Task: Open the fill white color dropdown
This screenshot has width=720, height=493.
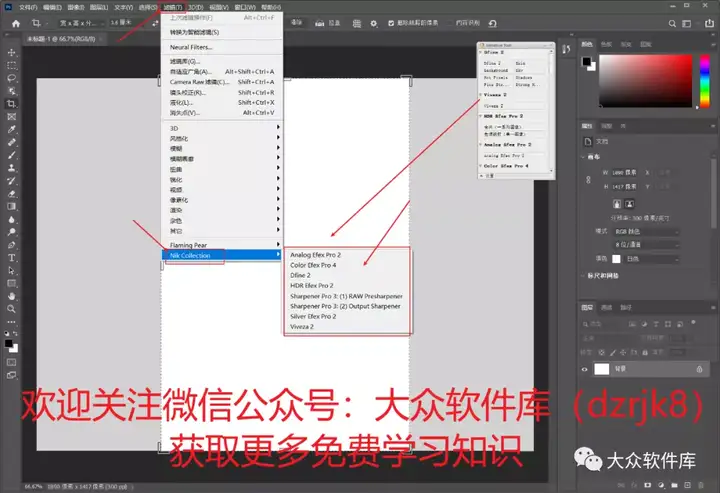Action: point(652,259)
